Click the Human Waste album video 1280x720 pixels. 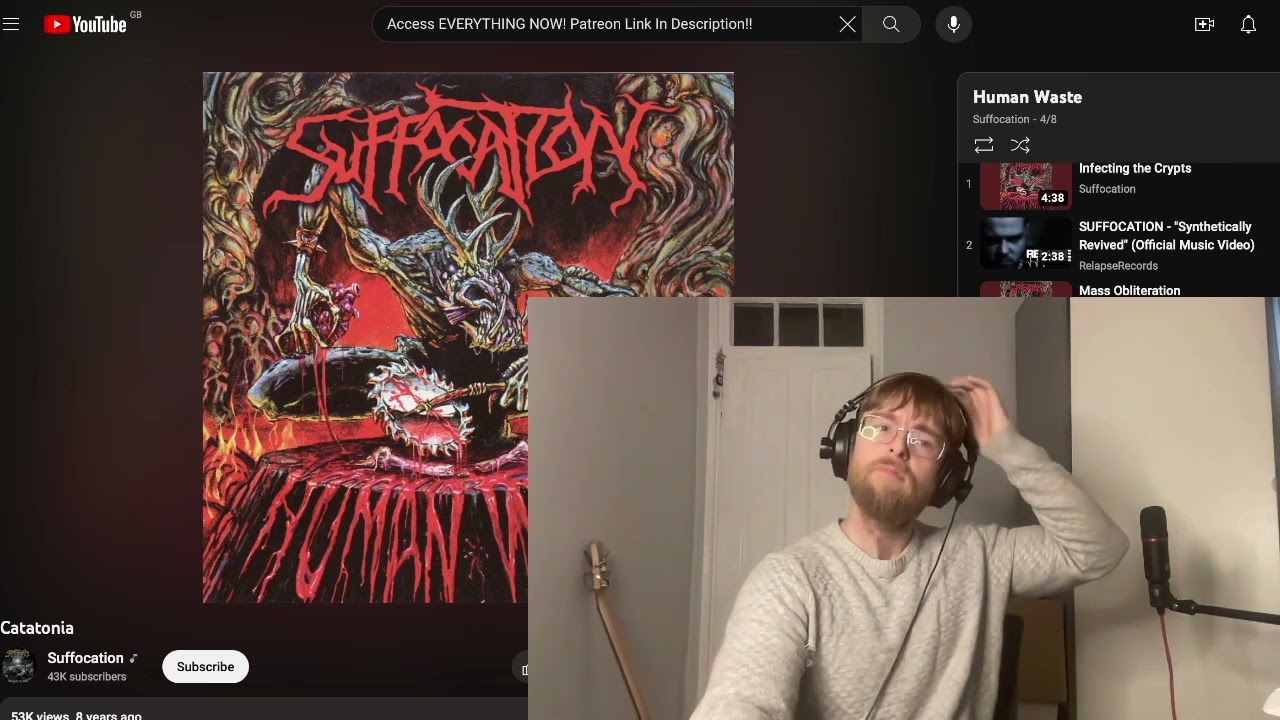click(468, 338)
